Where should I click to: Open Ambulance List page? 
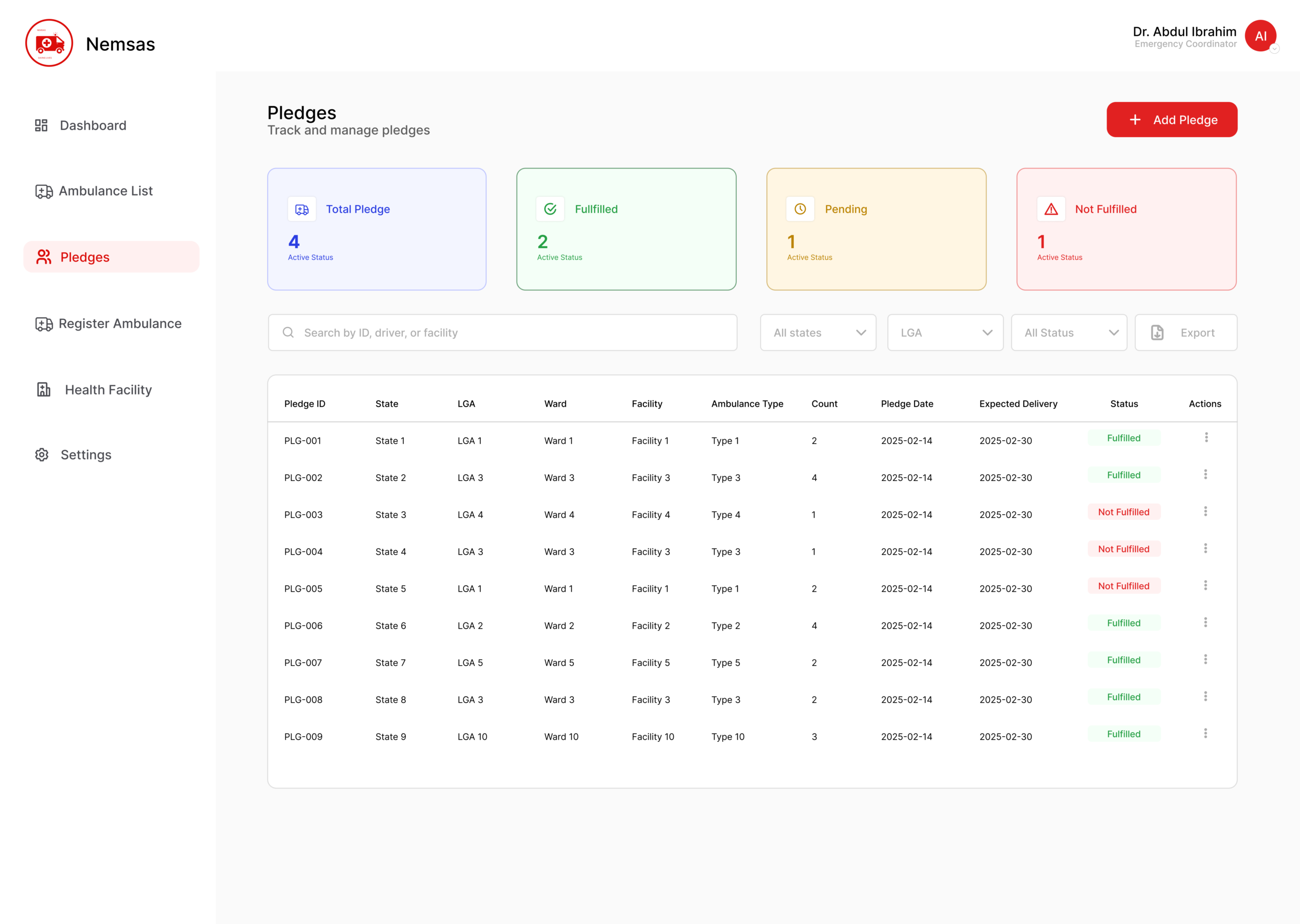[94, 191]
